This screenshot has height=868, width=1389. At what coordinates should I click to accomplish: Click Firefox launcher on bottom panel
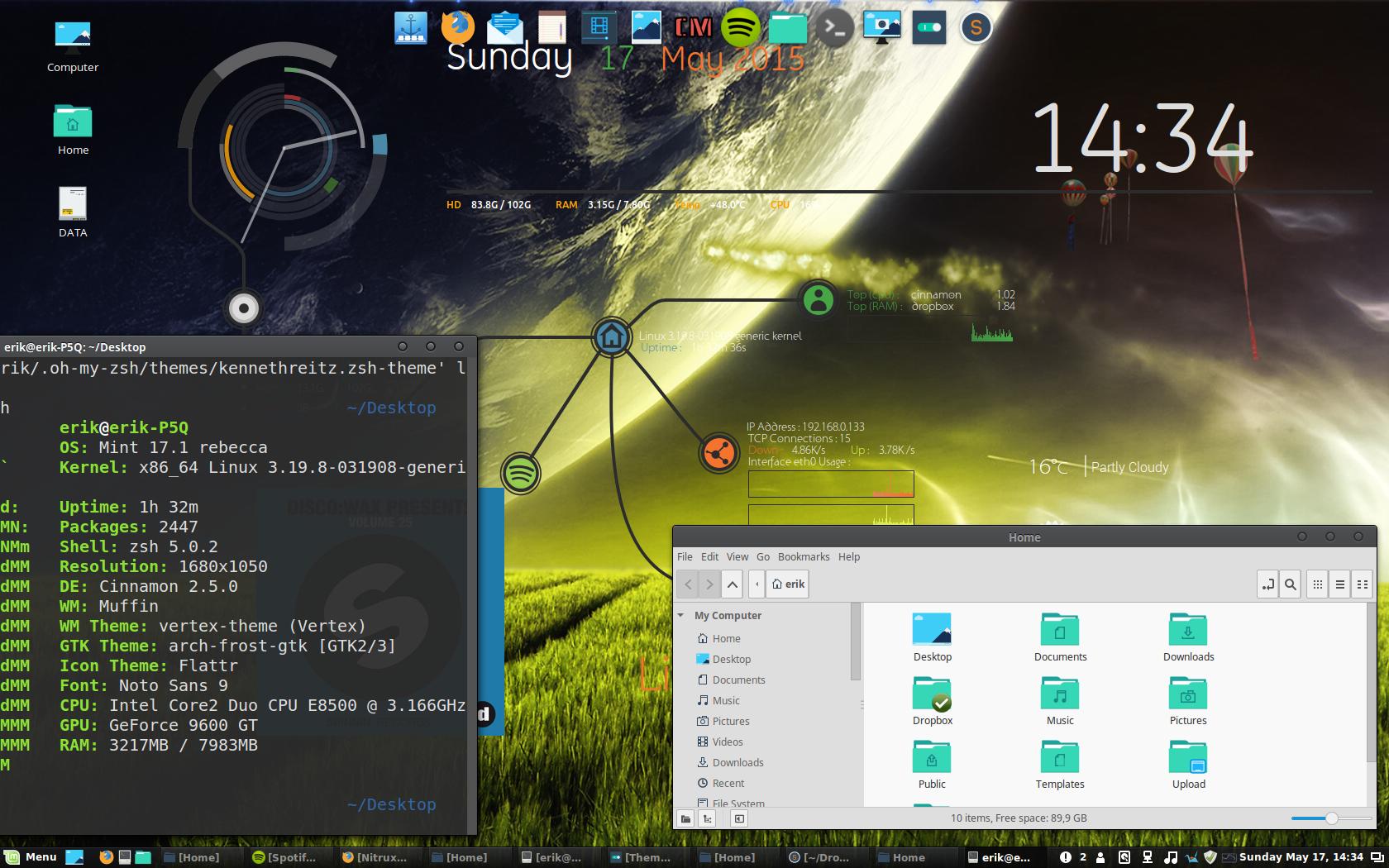[x=106, y=857]
